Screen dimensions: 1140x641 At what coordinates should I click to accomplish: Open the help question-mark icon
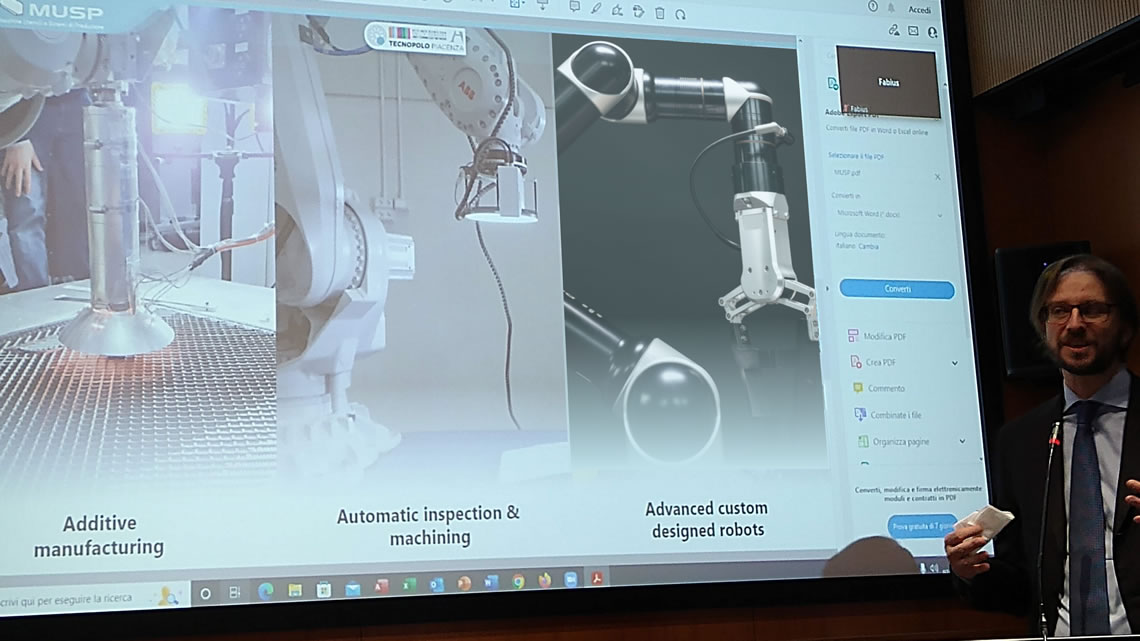coord(872,7)
